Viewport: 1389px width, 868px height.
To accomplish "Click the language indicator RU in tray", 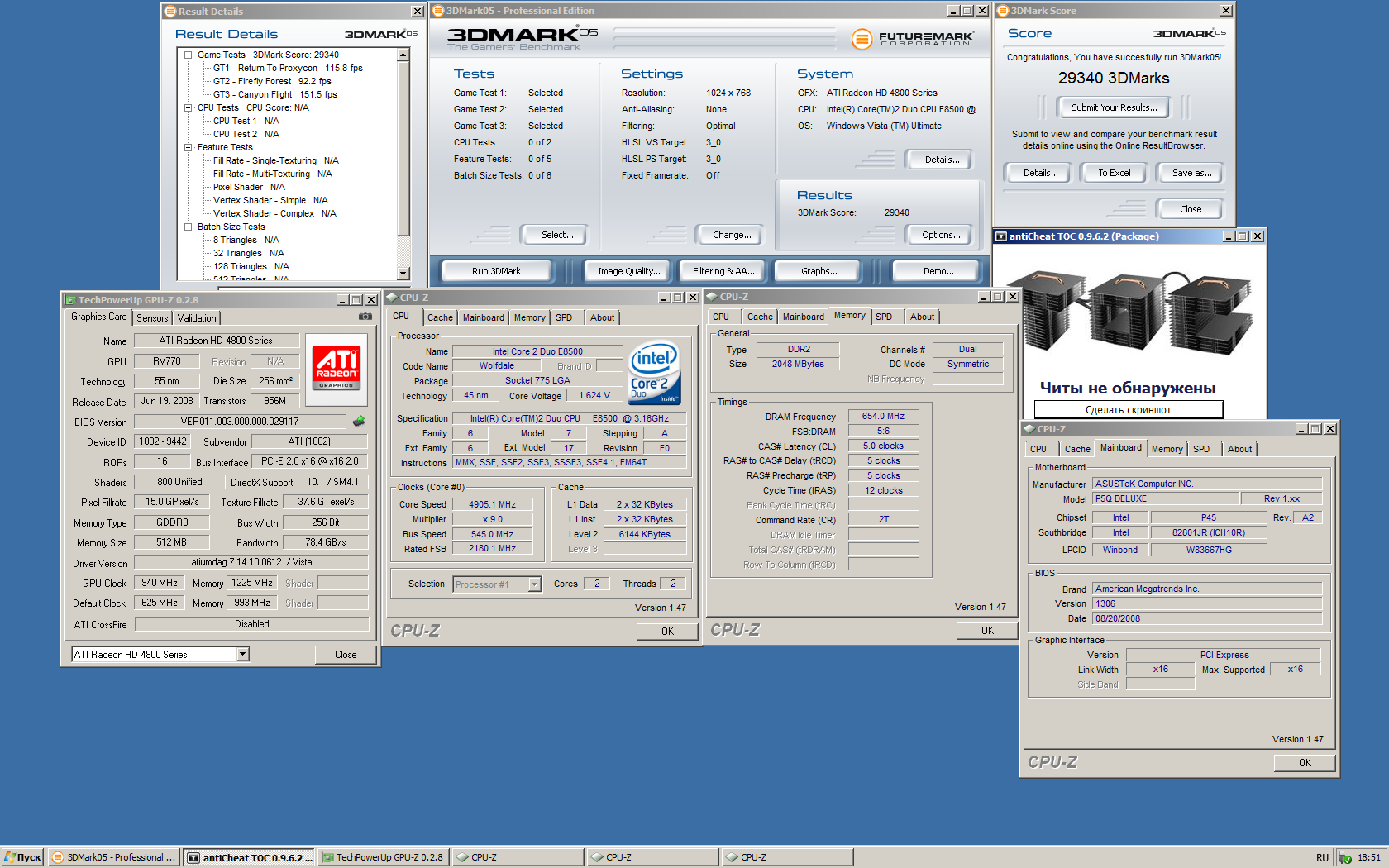I will [1322, 857].
